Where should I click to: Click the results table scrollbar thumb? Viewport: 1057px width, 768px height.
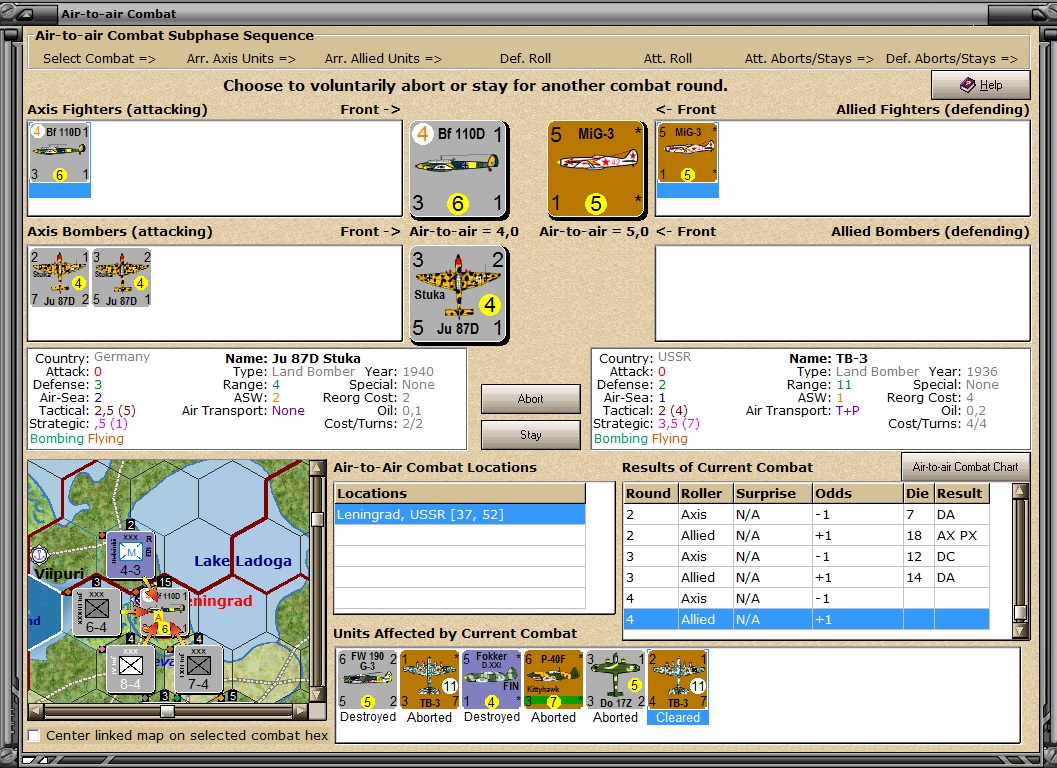point(1020,612)
